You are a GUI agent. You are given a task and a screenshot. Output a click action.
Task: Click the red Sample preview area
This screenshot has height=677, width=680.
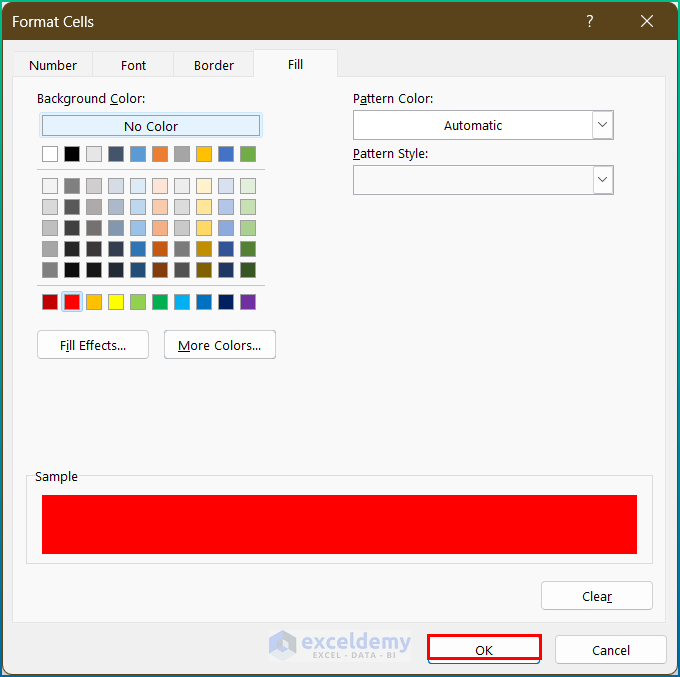pos(339,524)
